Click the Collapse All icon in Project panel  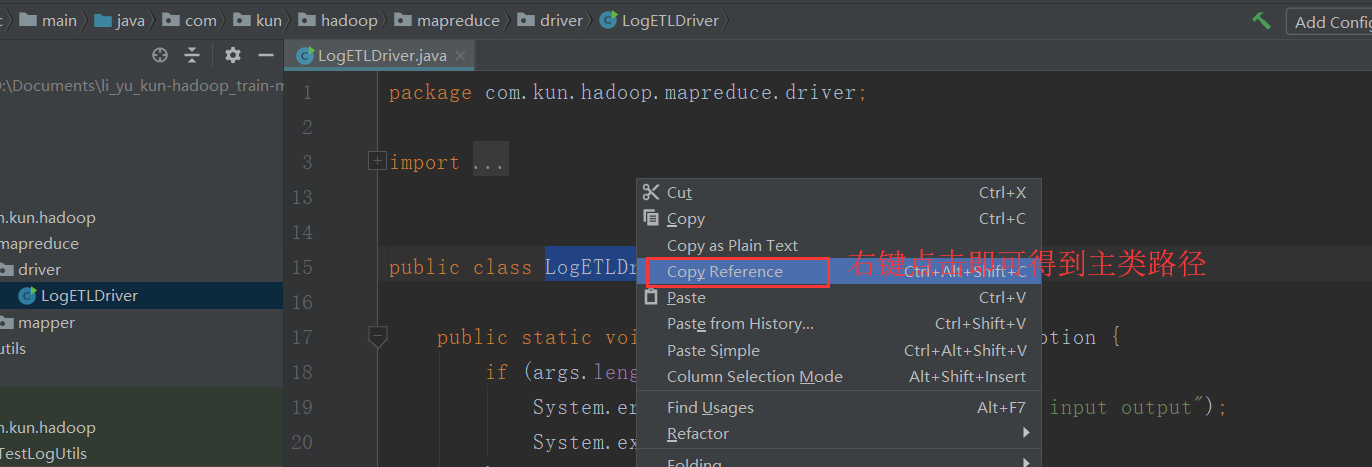[x=193, y=55]
